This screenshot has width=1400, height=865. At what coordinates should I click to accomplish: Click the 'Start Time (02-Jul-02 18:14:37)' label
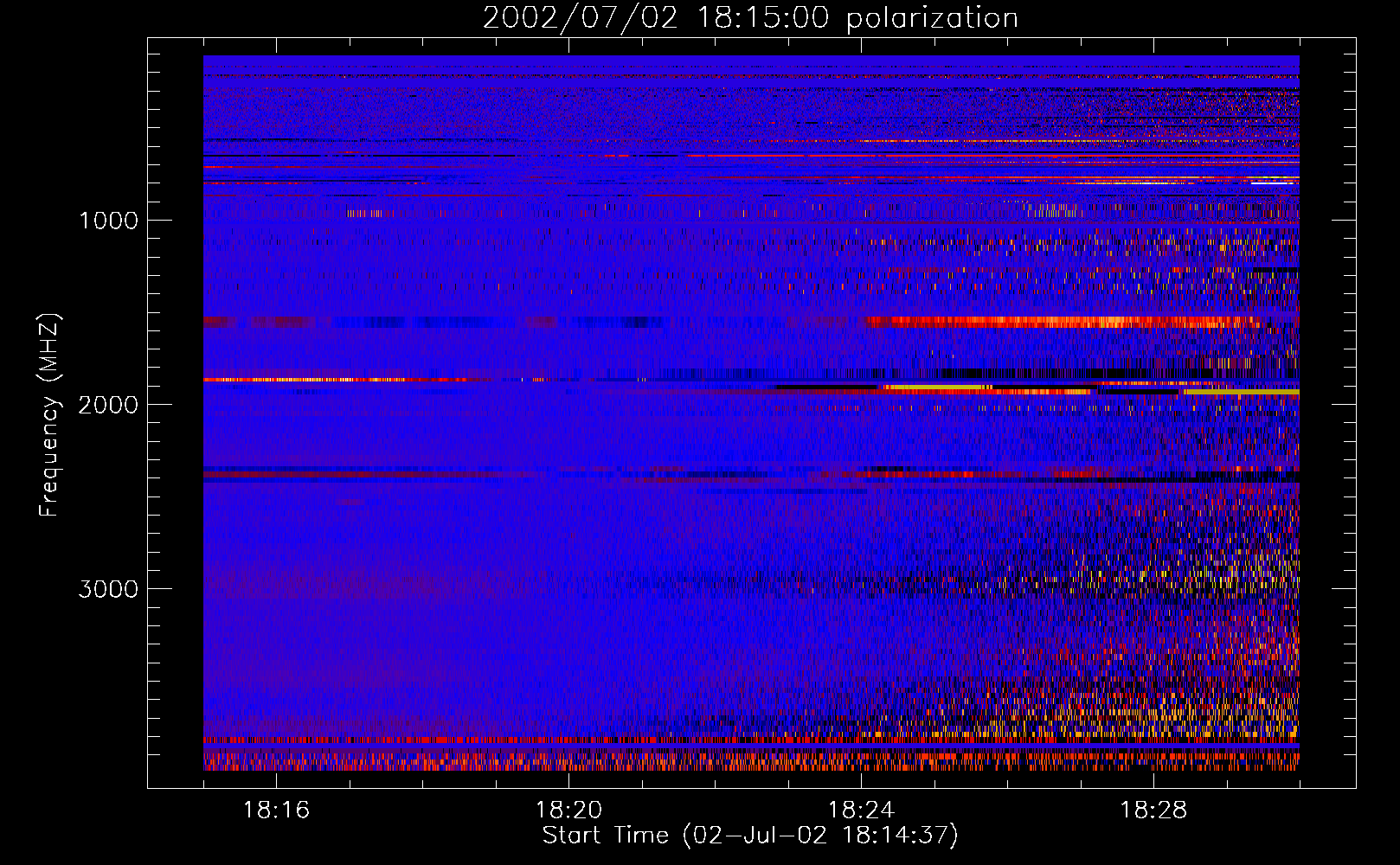tap(750, 836)
